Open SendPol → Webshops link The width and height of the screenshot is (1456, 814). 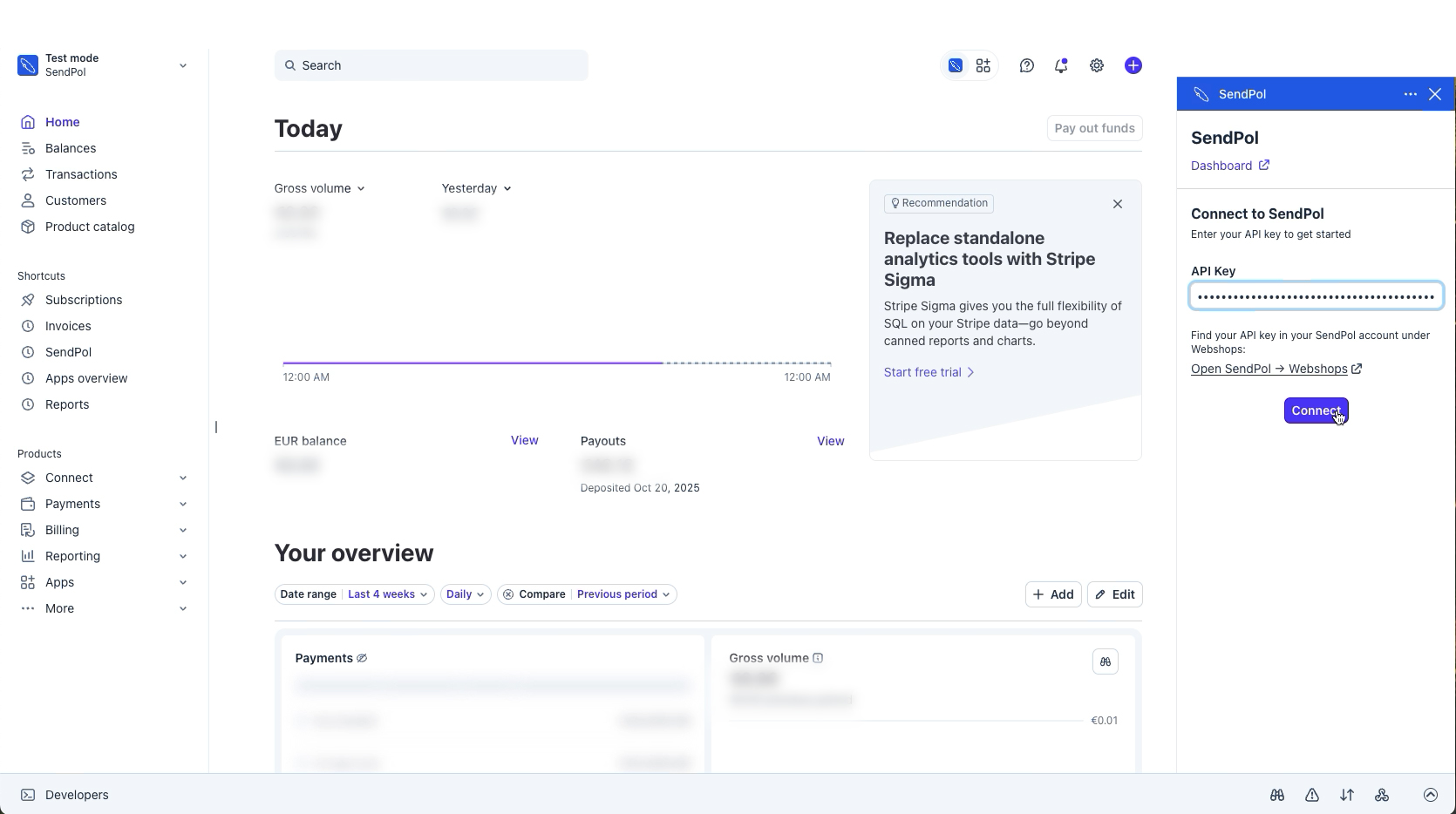pyautogui.click(x=1276, y=369)
